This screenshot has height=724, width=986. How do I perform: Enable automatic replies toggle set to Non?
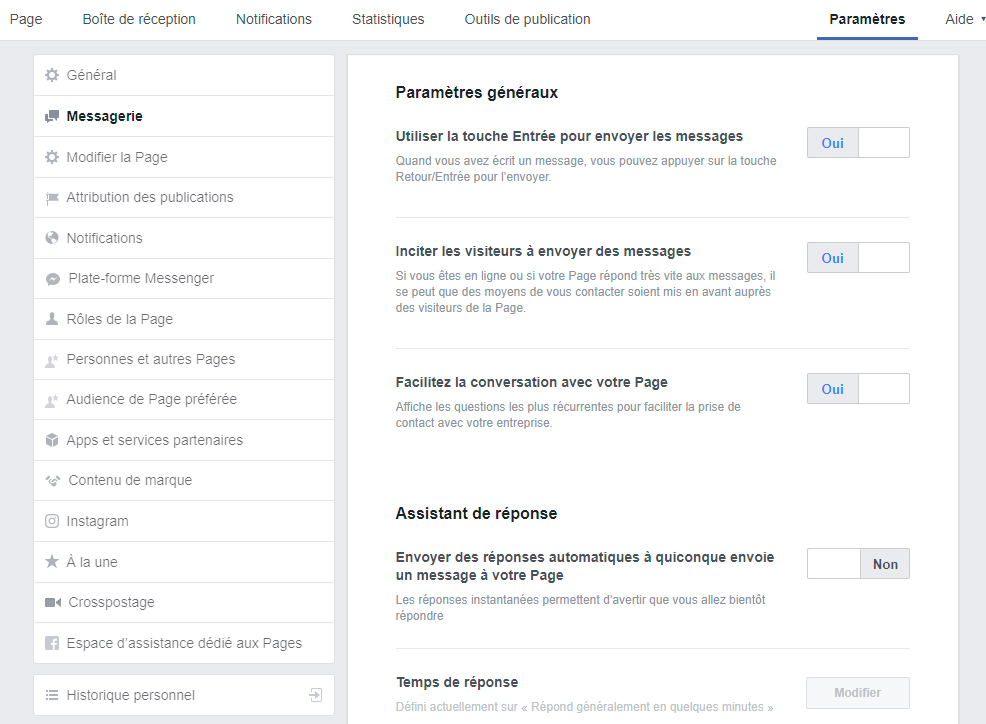tap(858, 564)
